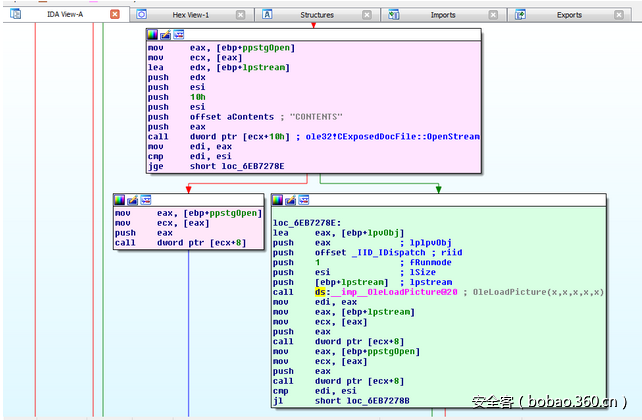The image size is (642, 420).
Task: Close the Hex View-1 tab
Action: coord(241,15)
